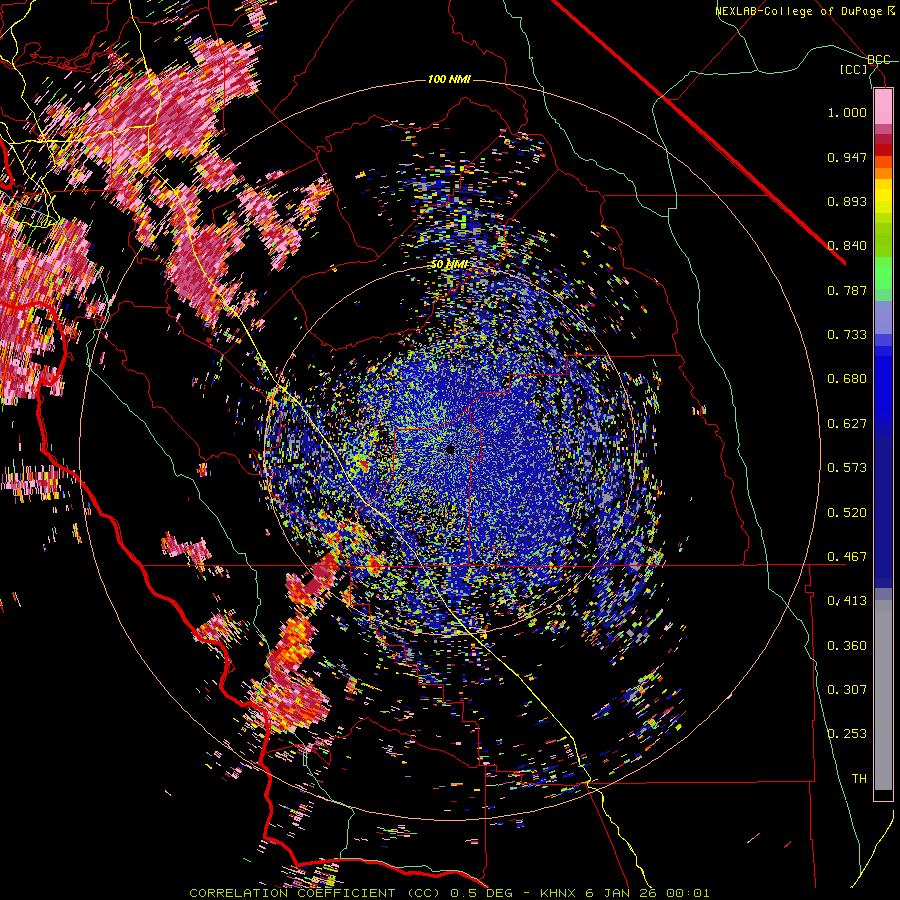Click the 0.467 legend value
This screenshot has height=900, width=900.
pyautogui.click(x=847, y=557)
